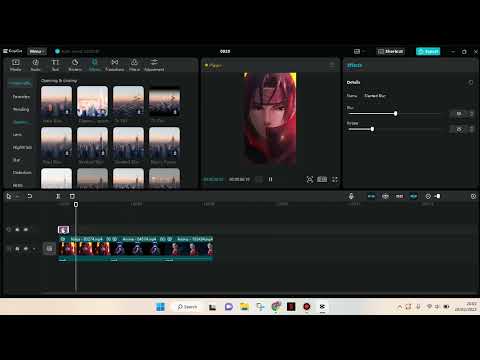This screenshot has height=360, width=480.
Task: Click the aspect ratio icon in player
Action: tap(322, 179)
